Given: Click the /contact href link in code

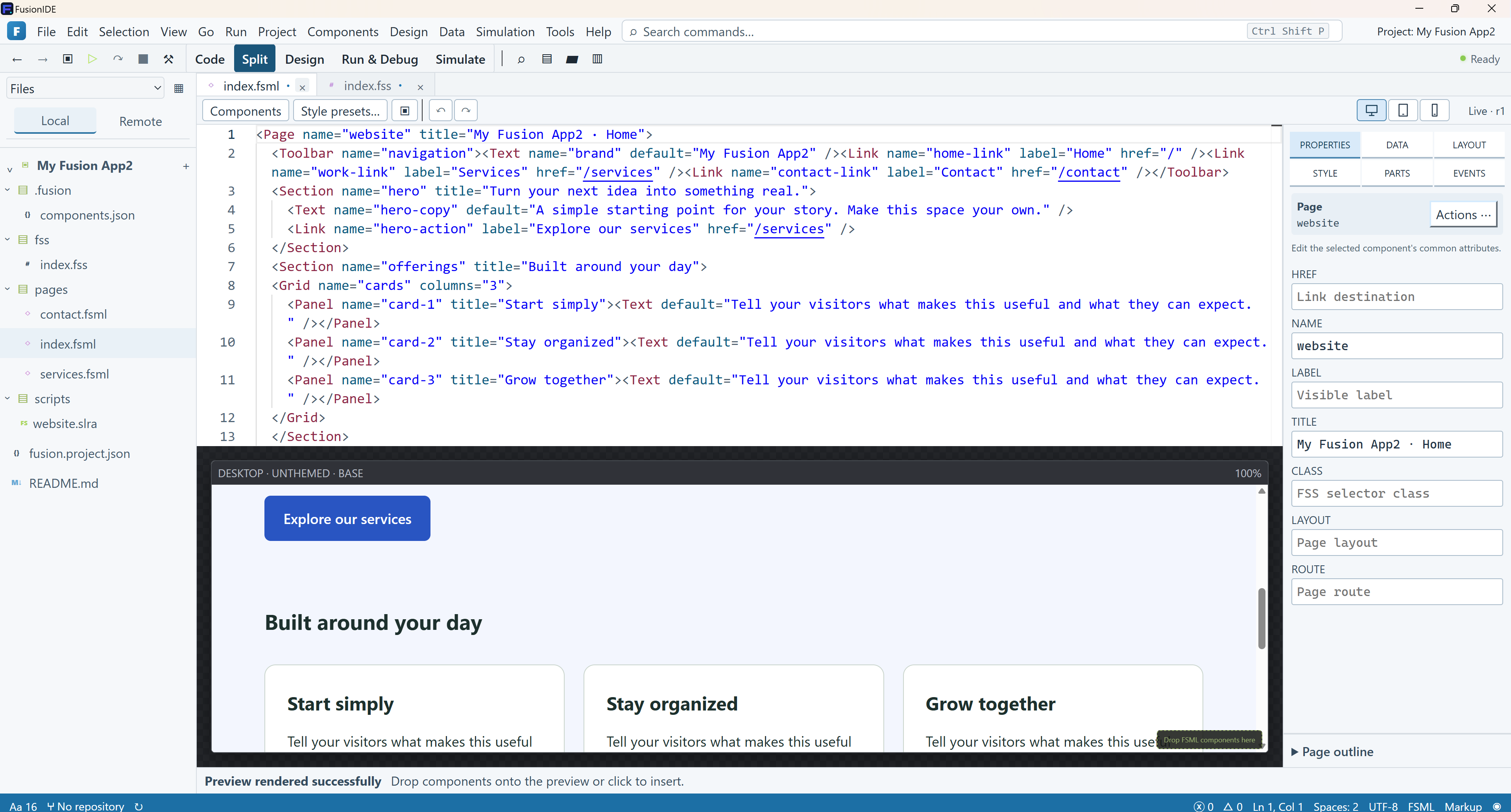Looking at the screenshot, I should click(x=1089, y=172).
